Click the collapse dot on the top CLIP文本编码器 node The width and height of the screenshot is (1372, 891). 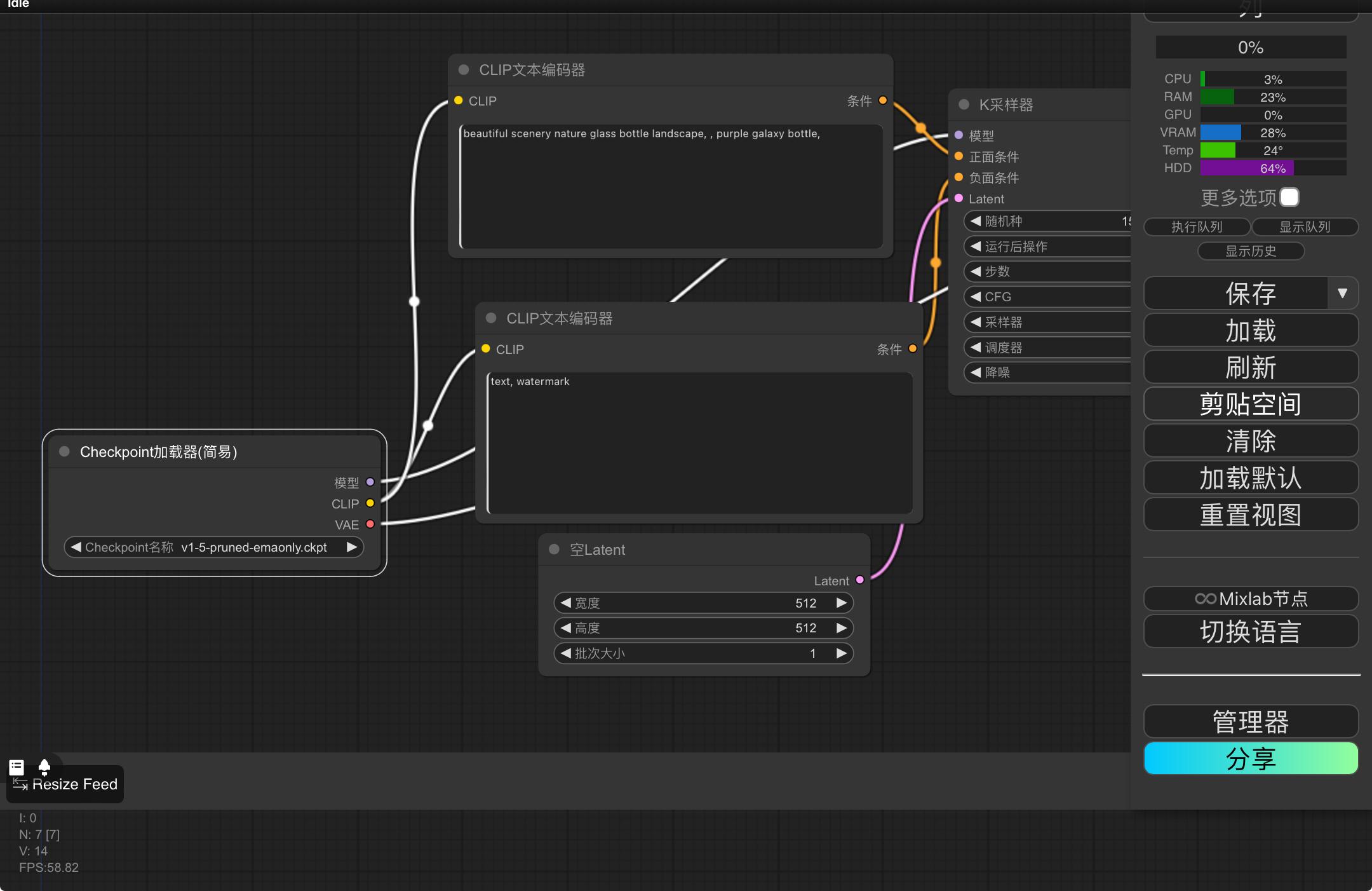pos(464,69)
